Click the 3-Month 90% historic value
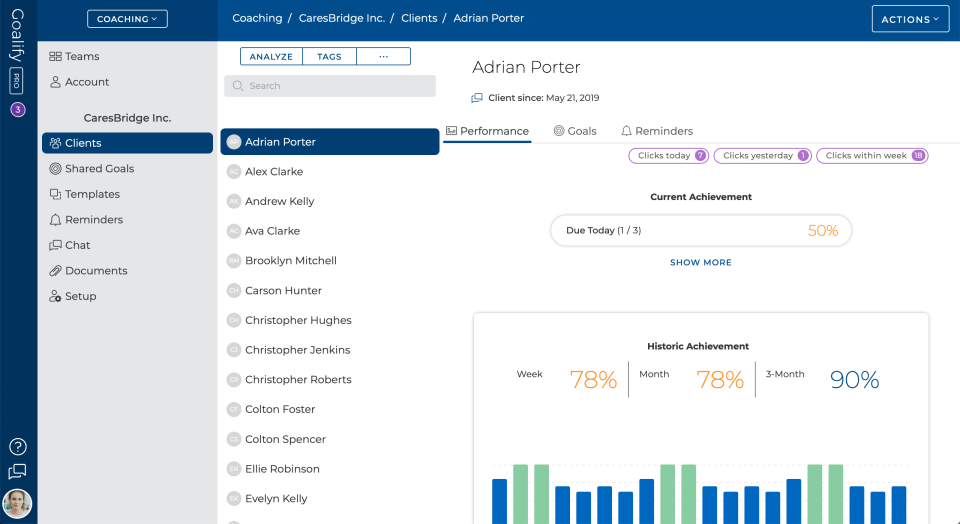Image resolution: width=960 pixels, height=524 pixels. pyautogui.click(x=854, y=380)
